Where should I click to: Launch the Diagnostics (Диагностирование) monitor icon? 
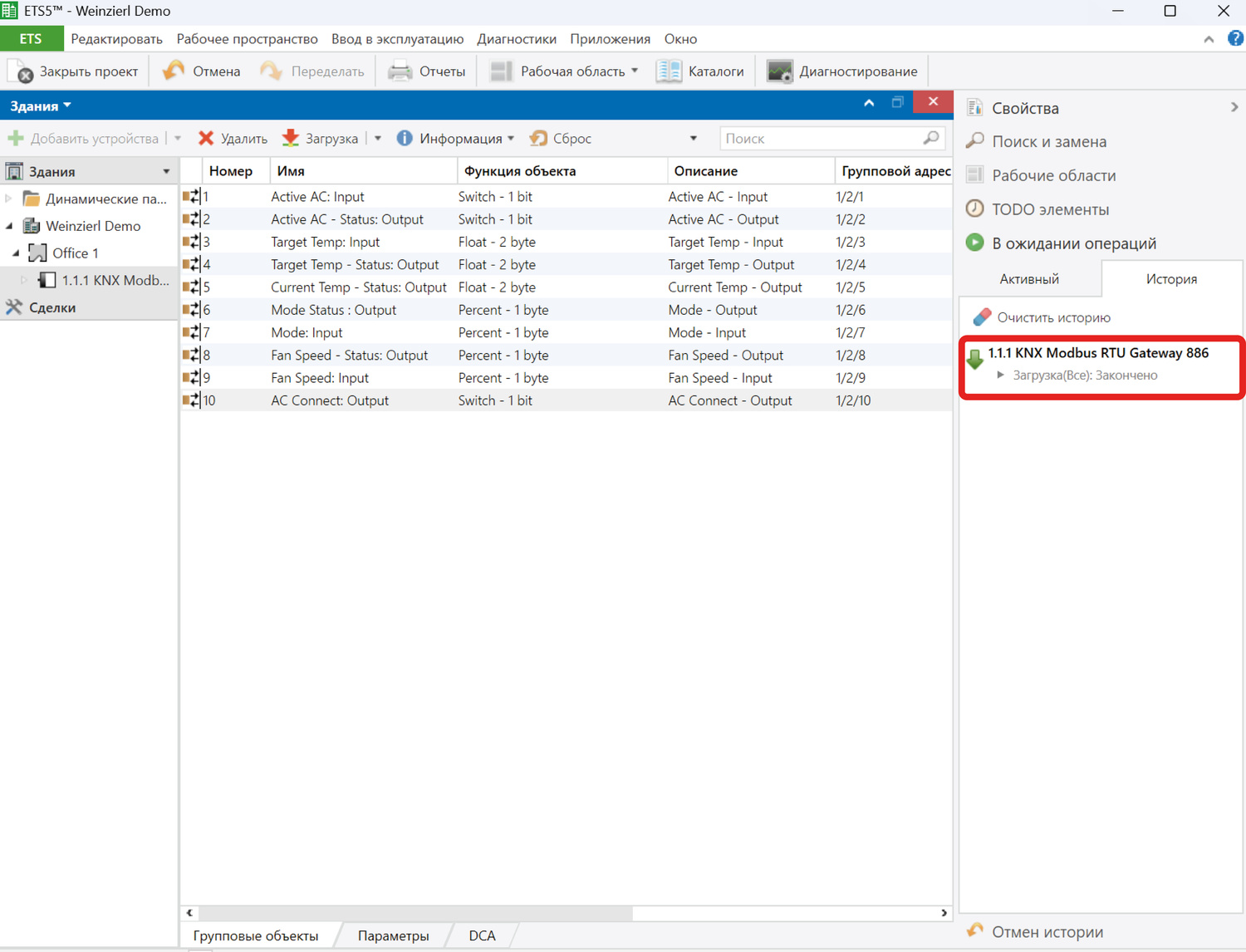779,71
